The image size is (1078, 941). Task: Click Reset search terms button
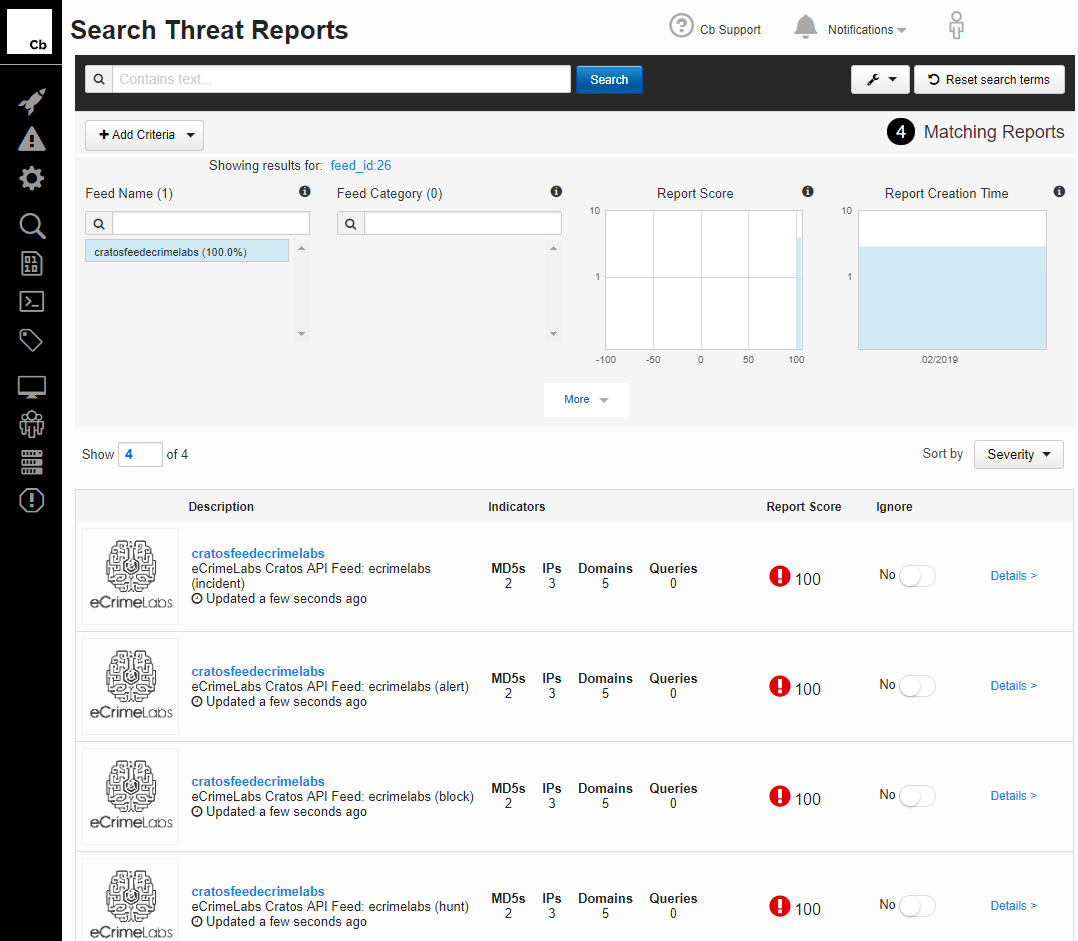989,80
